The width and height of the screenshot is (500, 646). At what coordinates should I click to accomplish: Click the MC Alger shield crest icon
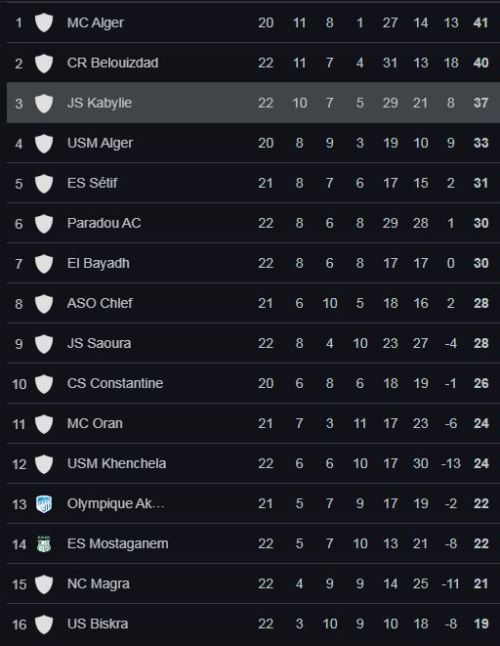(44, 23)
